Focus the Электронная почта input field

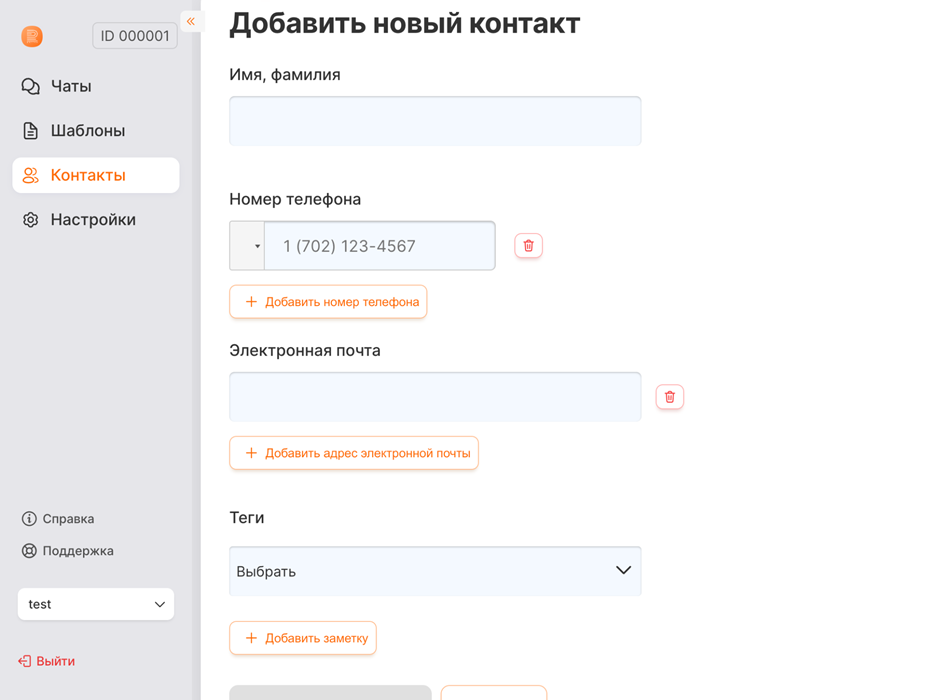(435, 397)
